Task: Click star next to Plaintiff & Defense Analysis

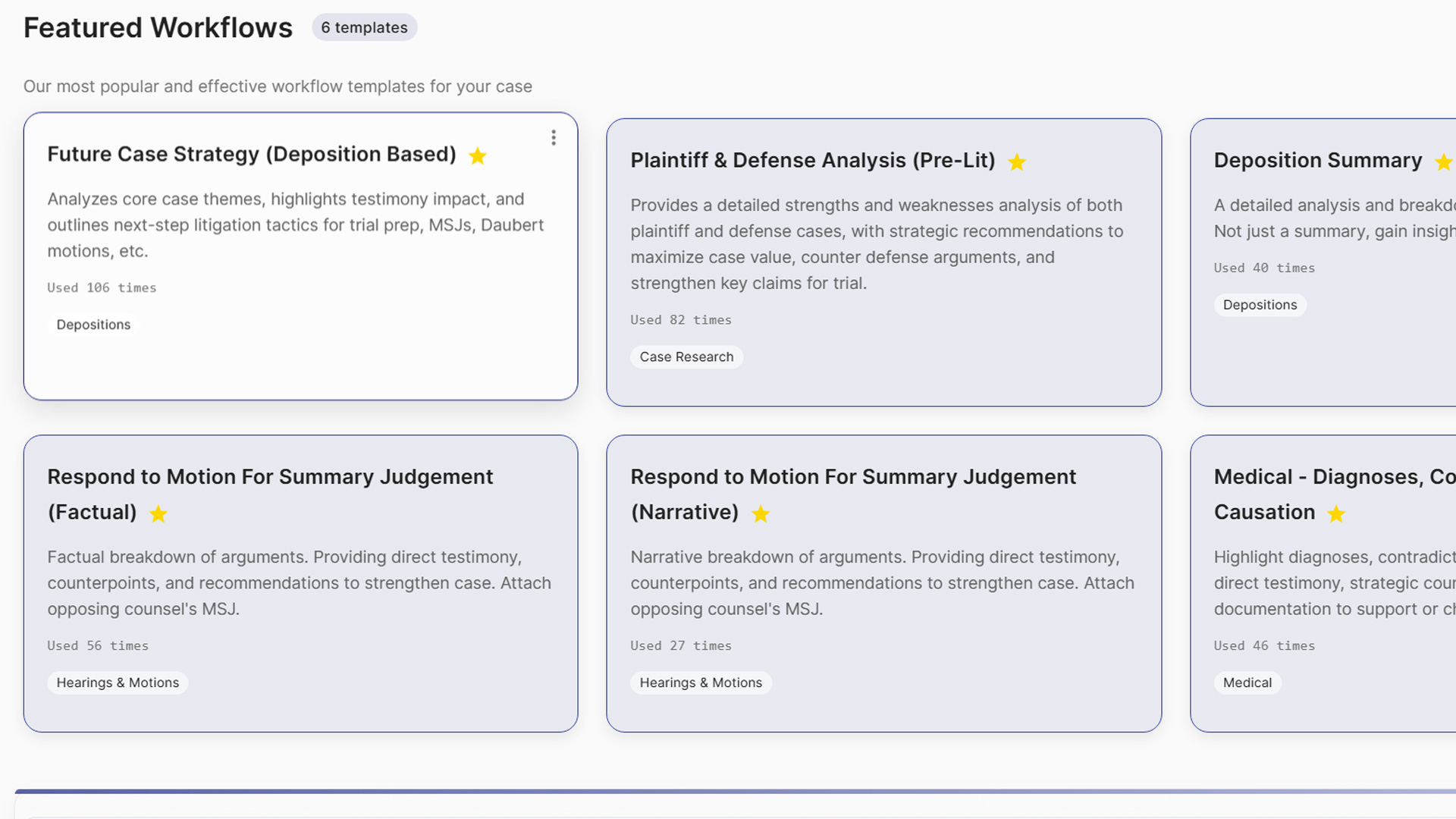Action: [x=1017, y=162]
